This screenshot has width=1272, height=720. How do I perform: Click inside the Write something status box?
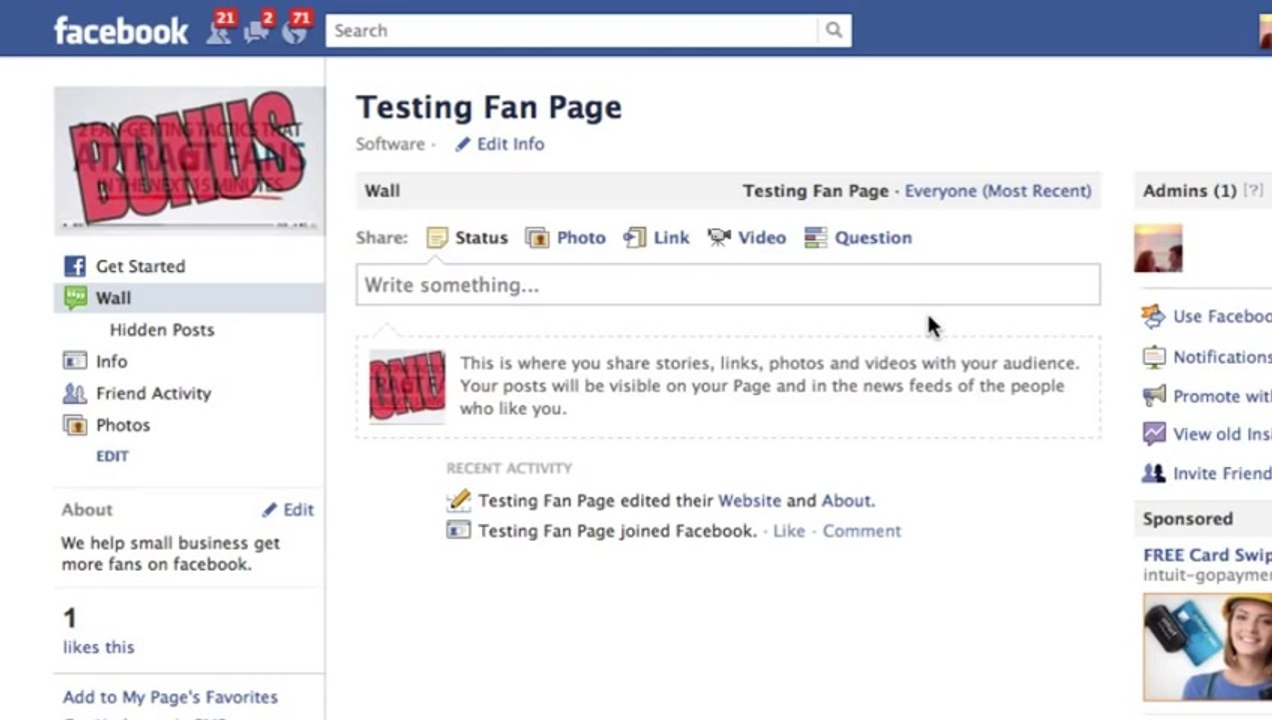point(728,285)
